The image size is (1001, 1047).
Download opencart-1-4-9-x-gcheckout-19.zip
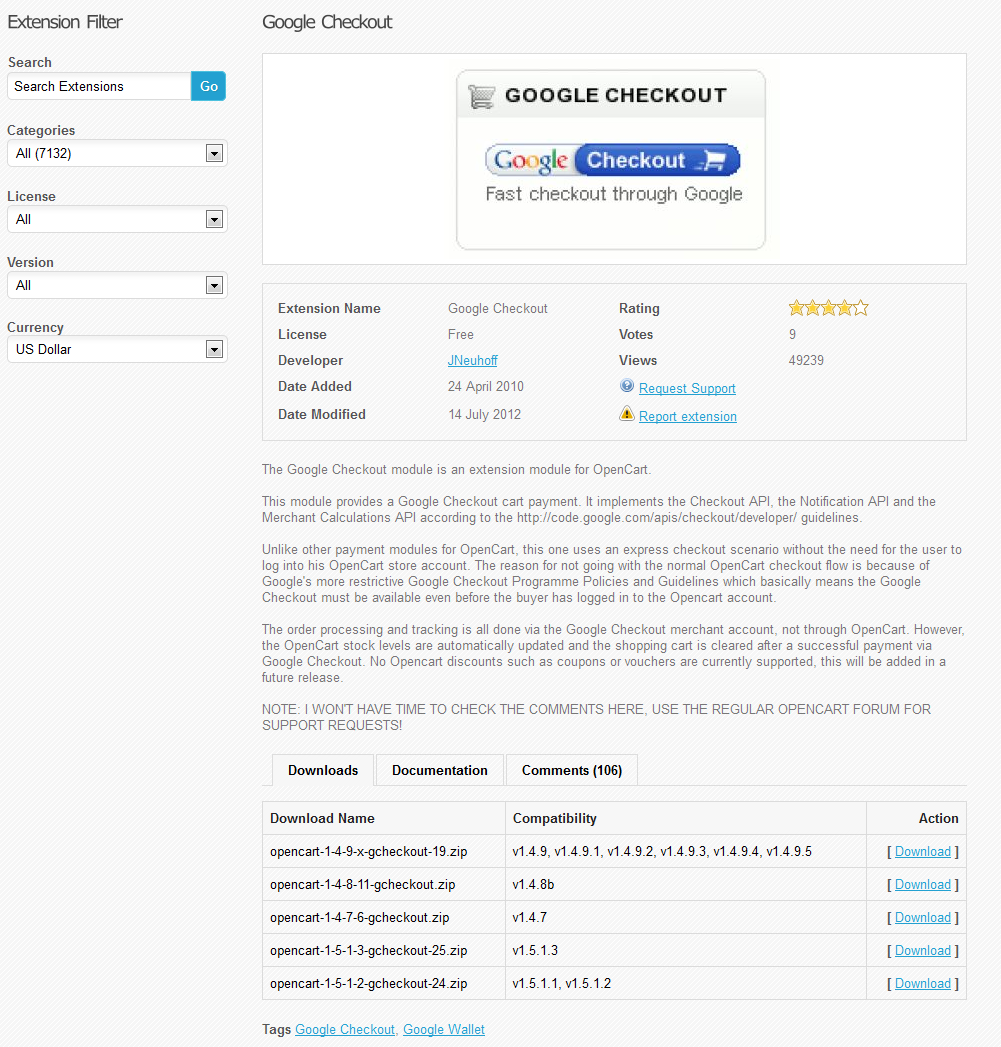pyautogui.click(x=922, y=852)
